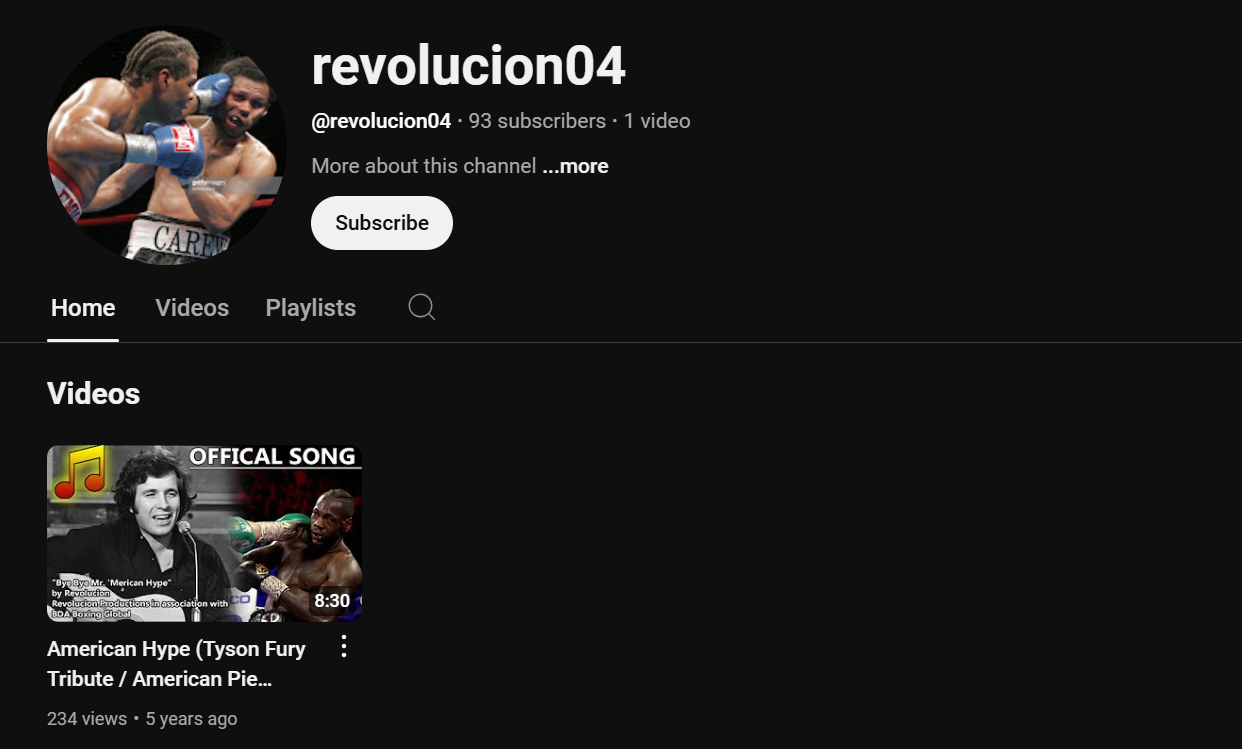Play the American Hype video thumbnail
The image size is (1242, 749).
tap(204, 533)
